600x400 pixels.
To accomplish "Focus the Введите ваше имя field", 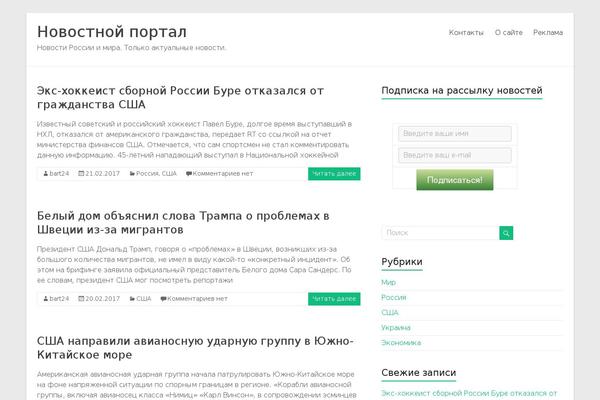I will pos(455,134).
